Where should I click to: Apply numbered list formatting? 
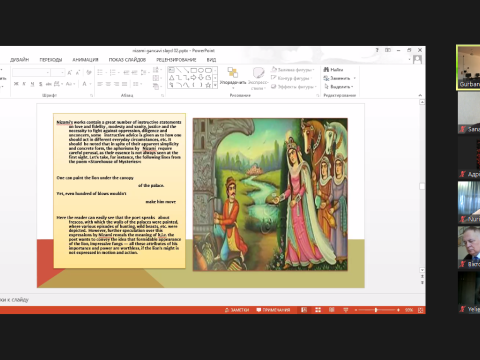coord(114,72)
